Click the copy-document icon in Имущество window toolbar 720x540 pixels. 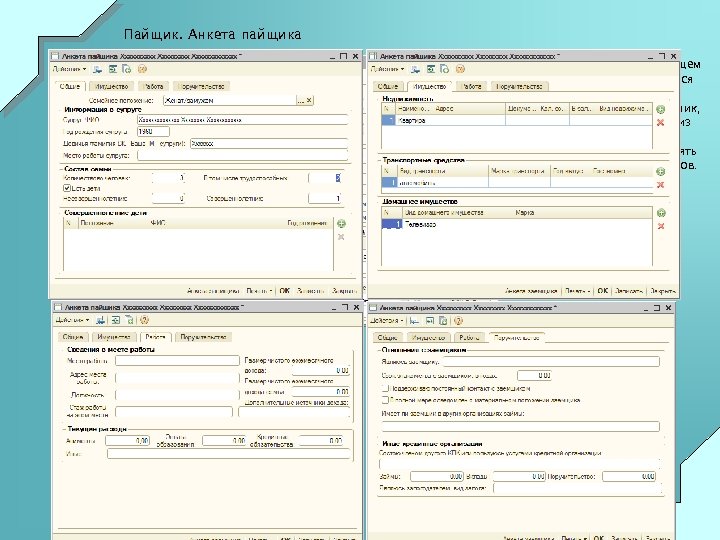444,69
